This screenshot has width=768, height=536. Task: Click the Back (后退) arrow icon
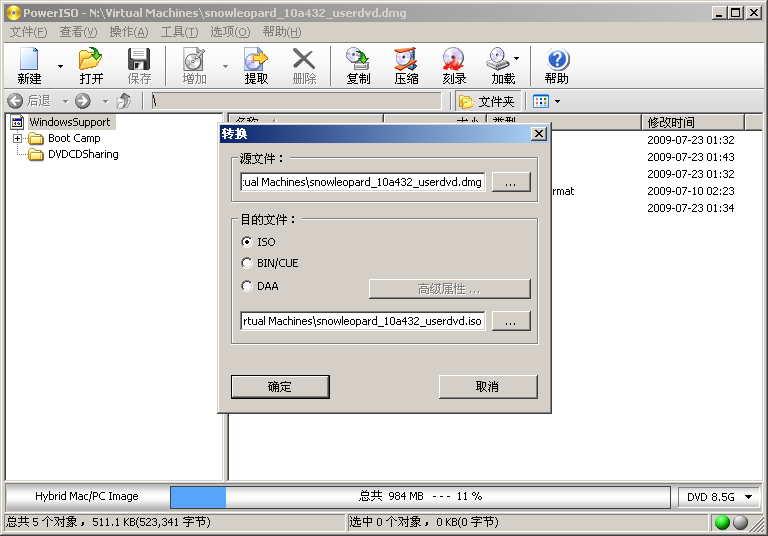click(x=15, y=101)
